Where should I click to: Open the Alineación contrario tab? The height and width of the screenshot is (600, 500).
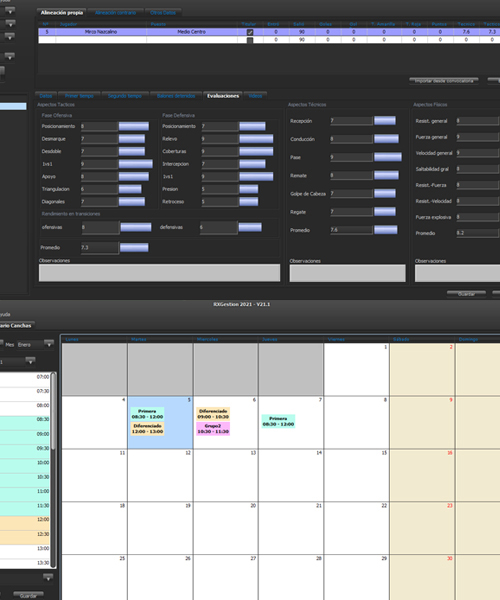pyautogui.click(x=115, y=13)
